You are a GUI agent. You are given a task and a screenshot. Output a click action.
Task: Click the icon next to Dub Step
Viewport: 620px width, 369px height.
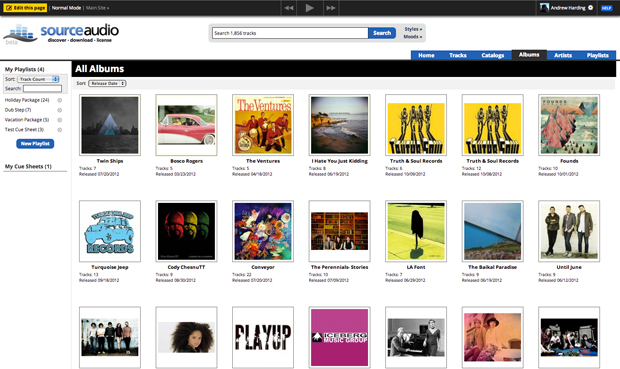(60, 110)
